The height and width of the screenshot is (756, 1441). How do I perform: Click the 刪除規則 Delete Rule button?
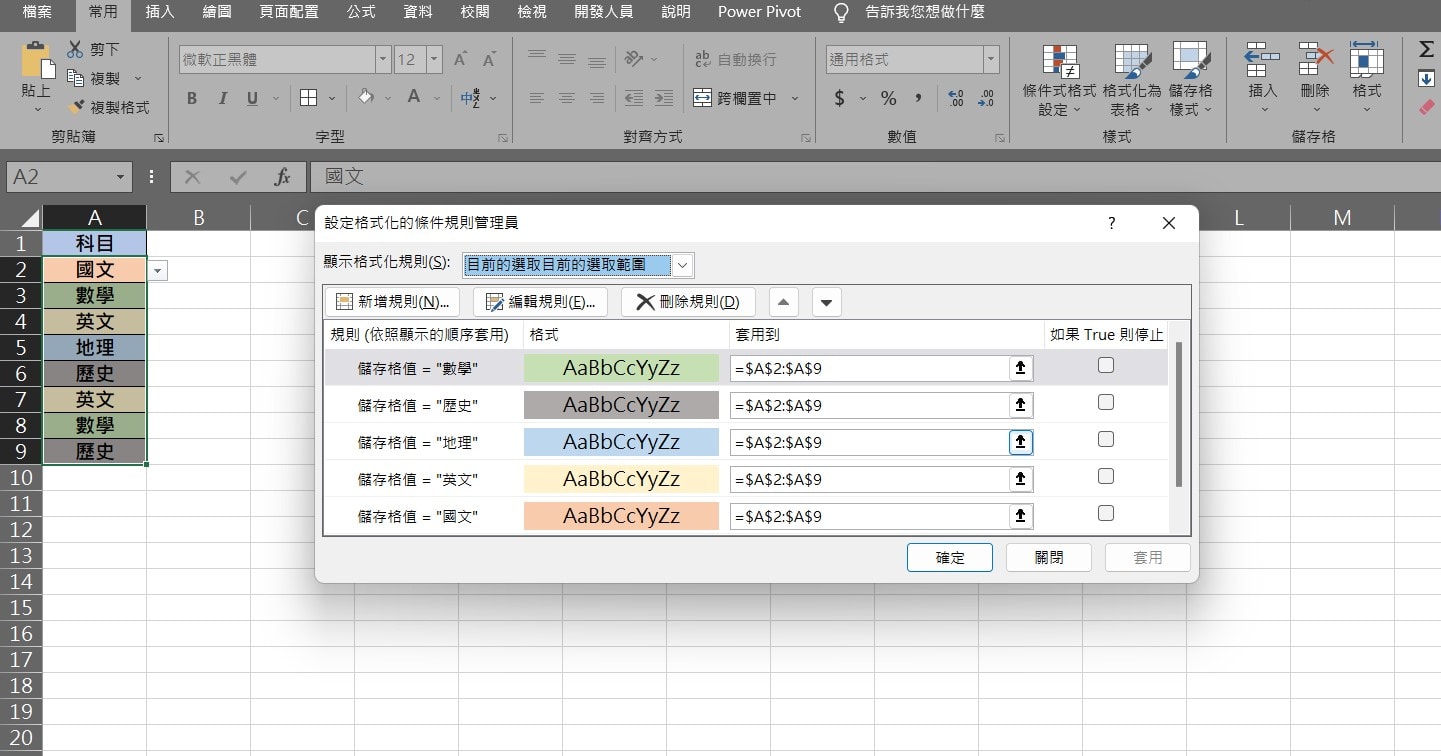pyautogui.click(x=688, y=302)
